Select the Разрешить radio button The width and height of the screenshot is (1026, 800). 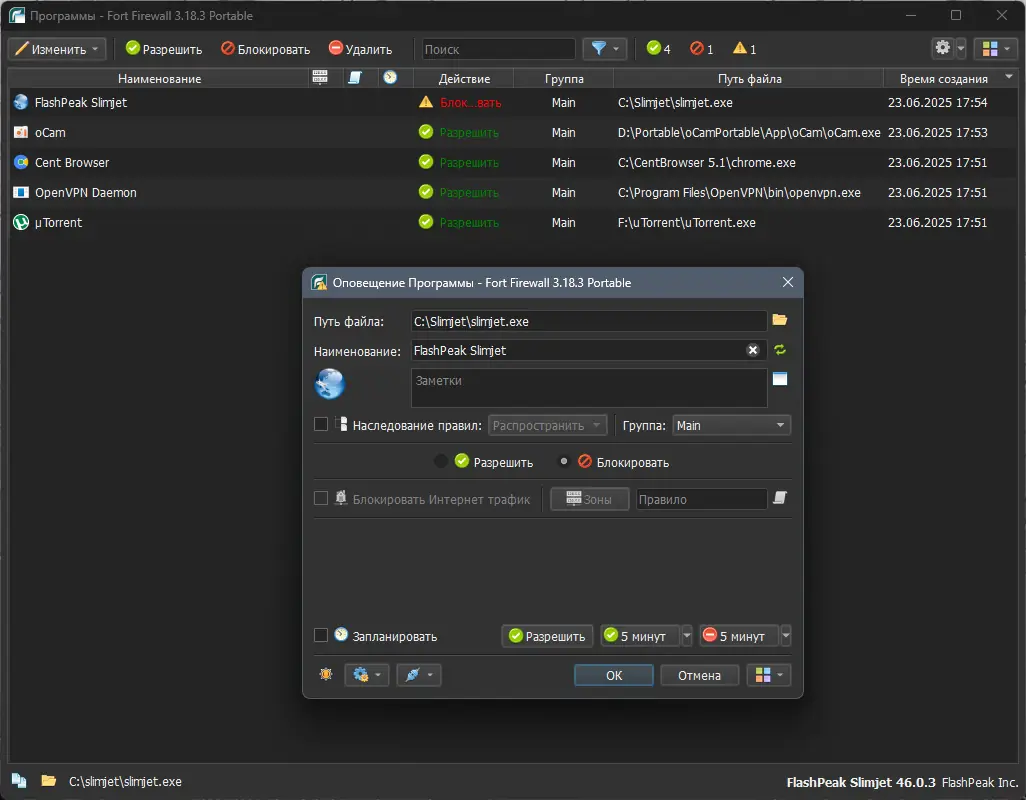coord(440,462)
